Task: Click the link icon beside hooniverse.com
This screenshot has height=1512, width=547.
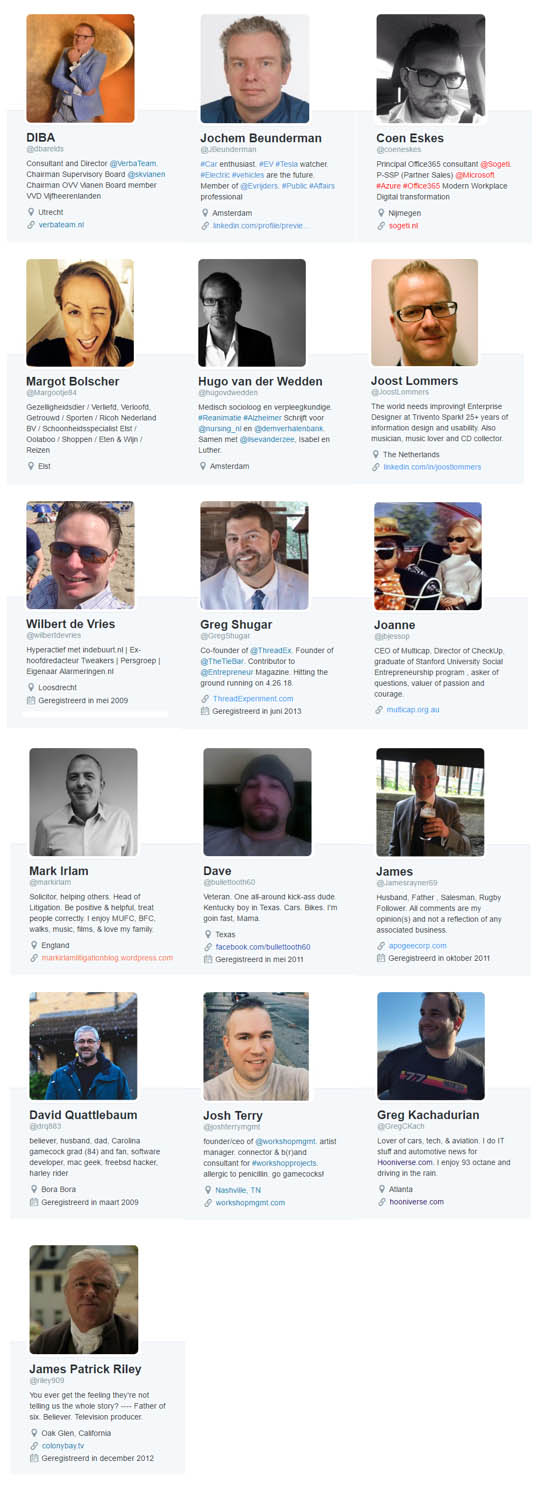Action: pos(382,1201)
